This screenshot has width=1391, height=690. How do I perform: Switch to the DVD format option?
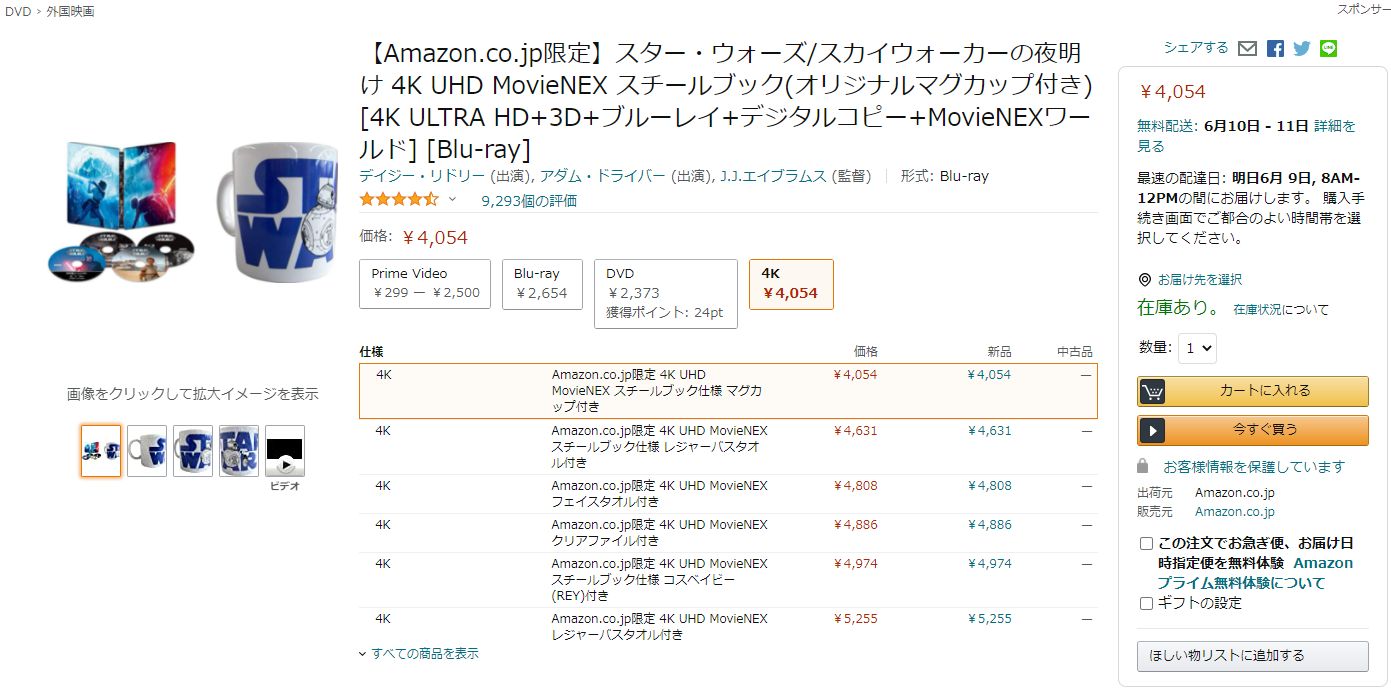click(x=664, y=292)
